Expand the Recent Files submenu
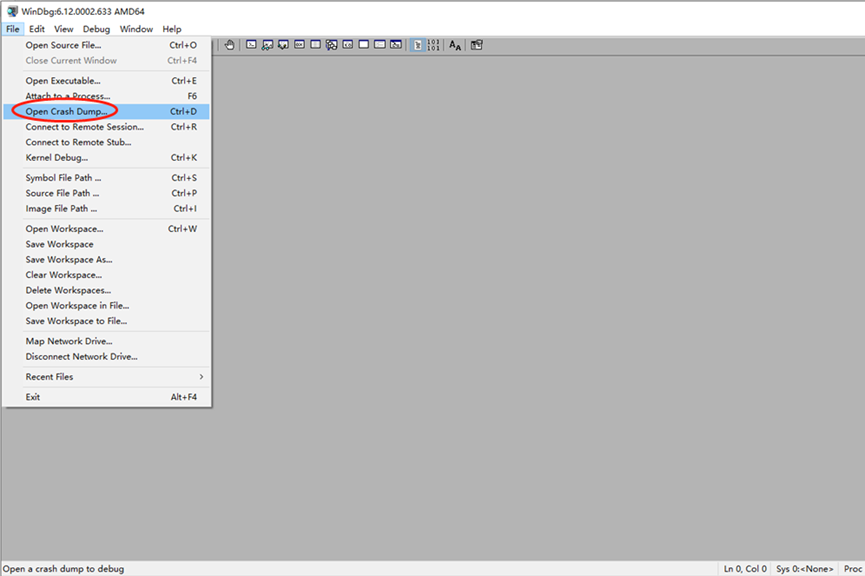The width and height of the screenshot is (865, 576). [x=105, y=377]
